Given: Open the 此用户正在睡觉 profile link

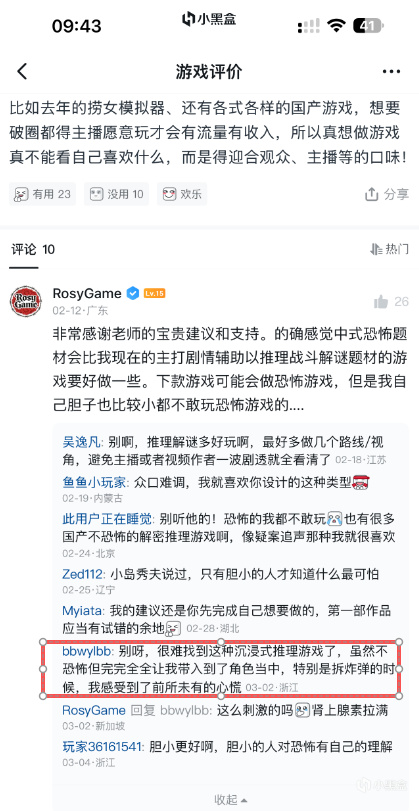Looking at the screenshot, I should [107, 519].
